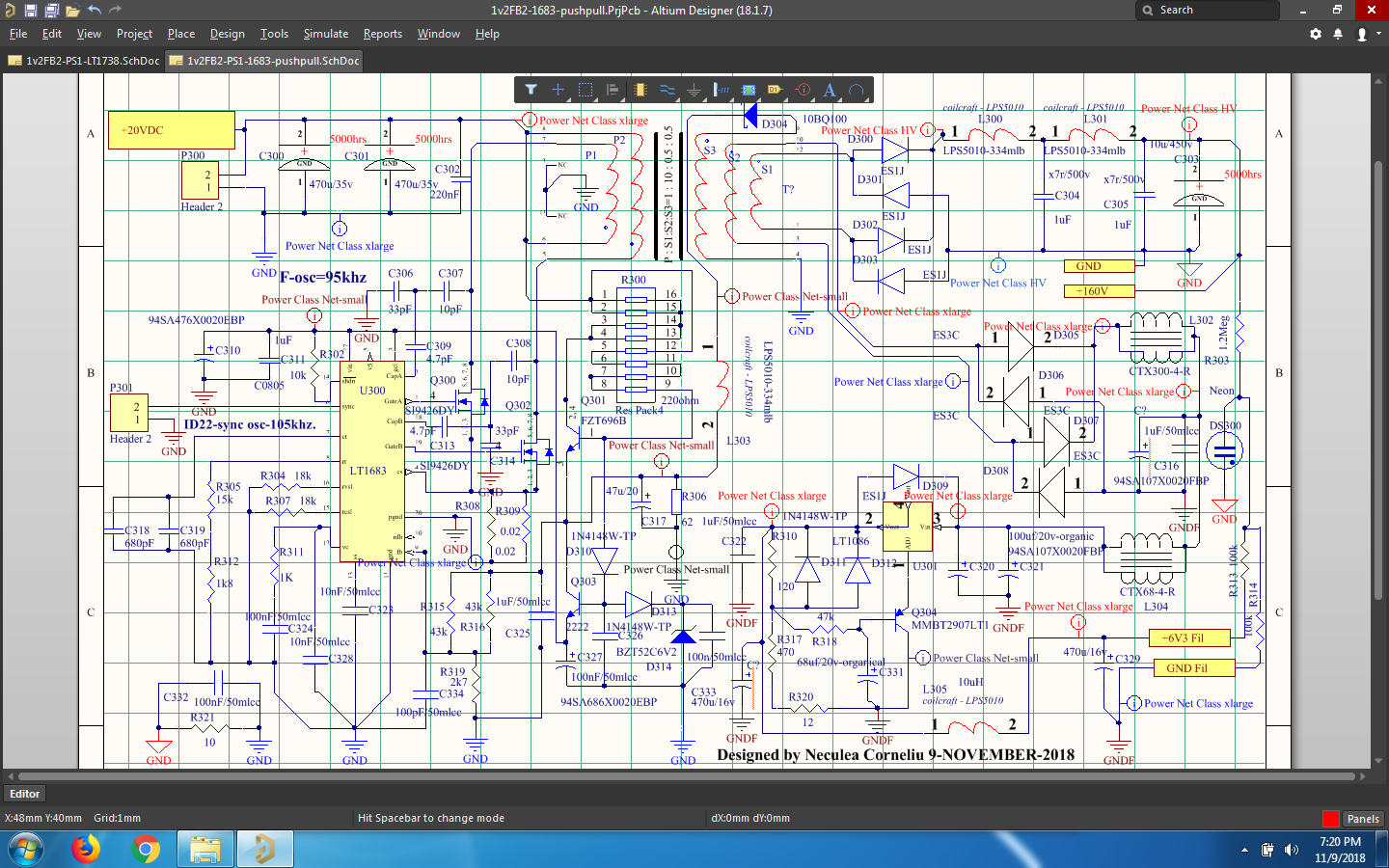Click the scroll left arrow at bottom
This screenshot has height=868, width=1389.
(x=10, y=775)
